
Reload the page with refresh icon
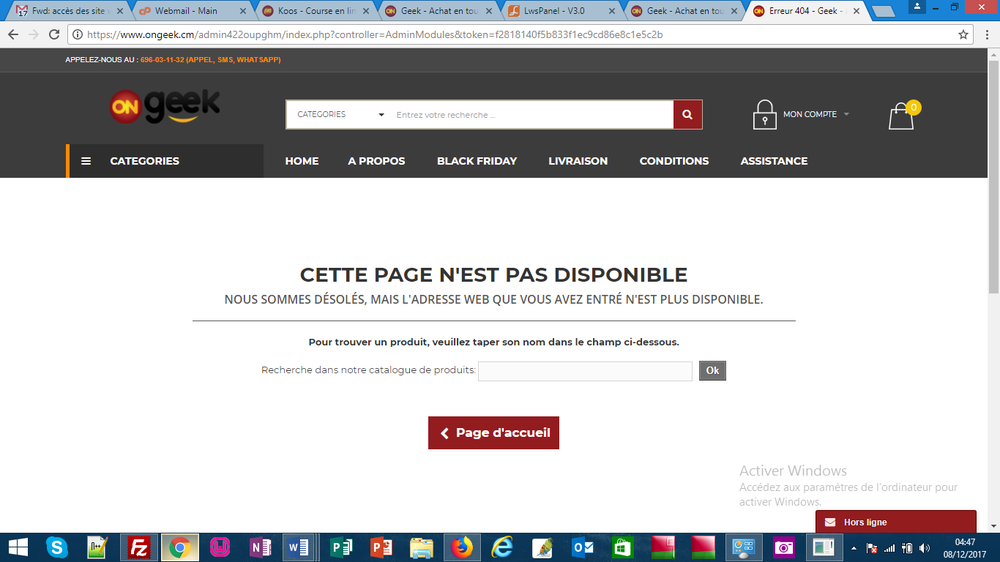pos(54,34)
